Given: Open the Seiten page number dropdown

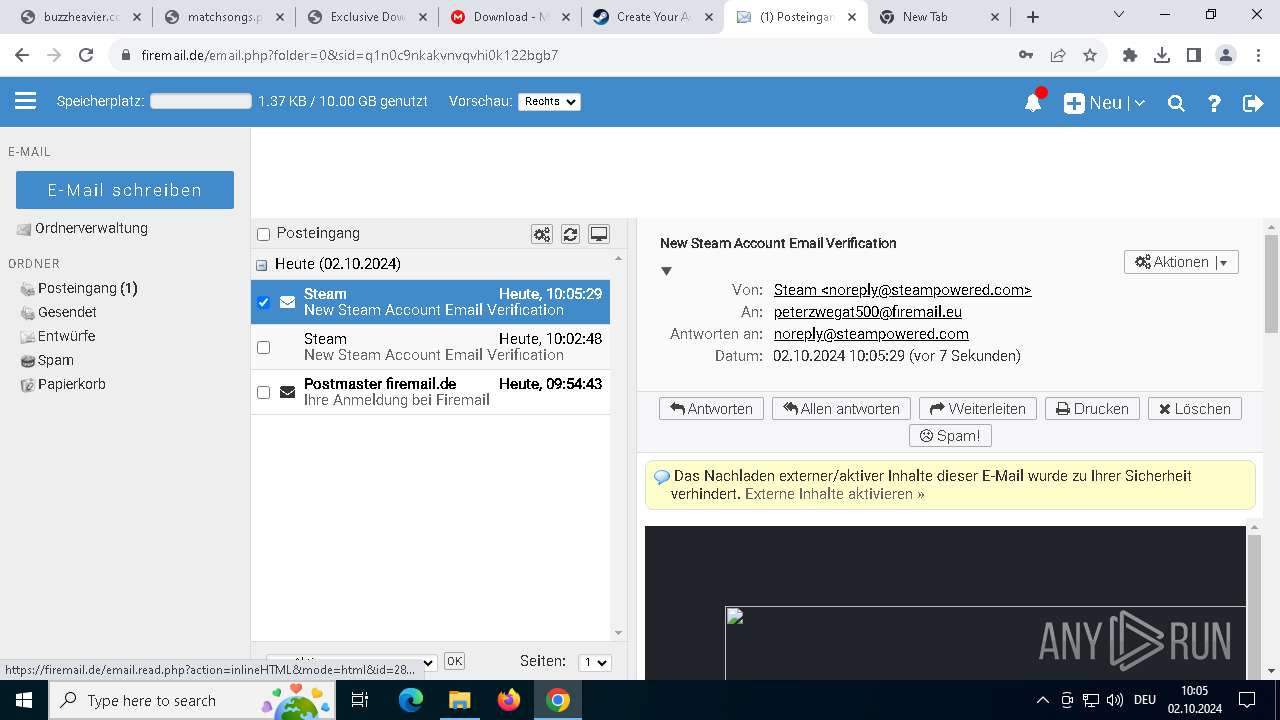Looking at the screenshot, I should tap(594, 662).
